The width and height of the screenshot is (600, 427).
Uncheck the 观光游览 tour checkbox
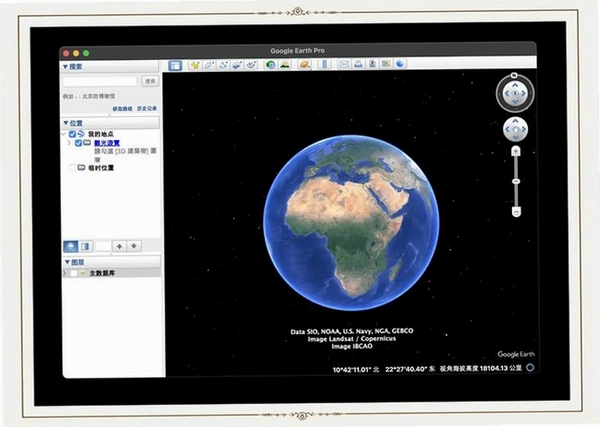[x=78, y=143]
